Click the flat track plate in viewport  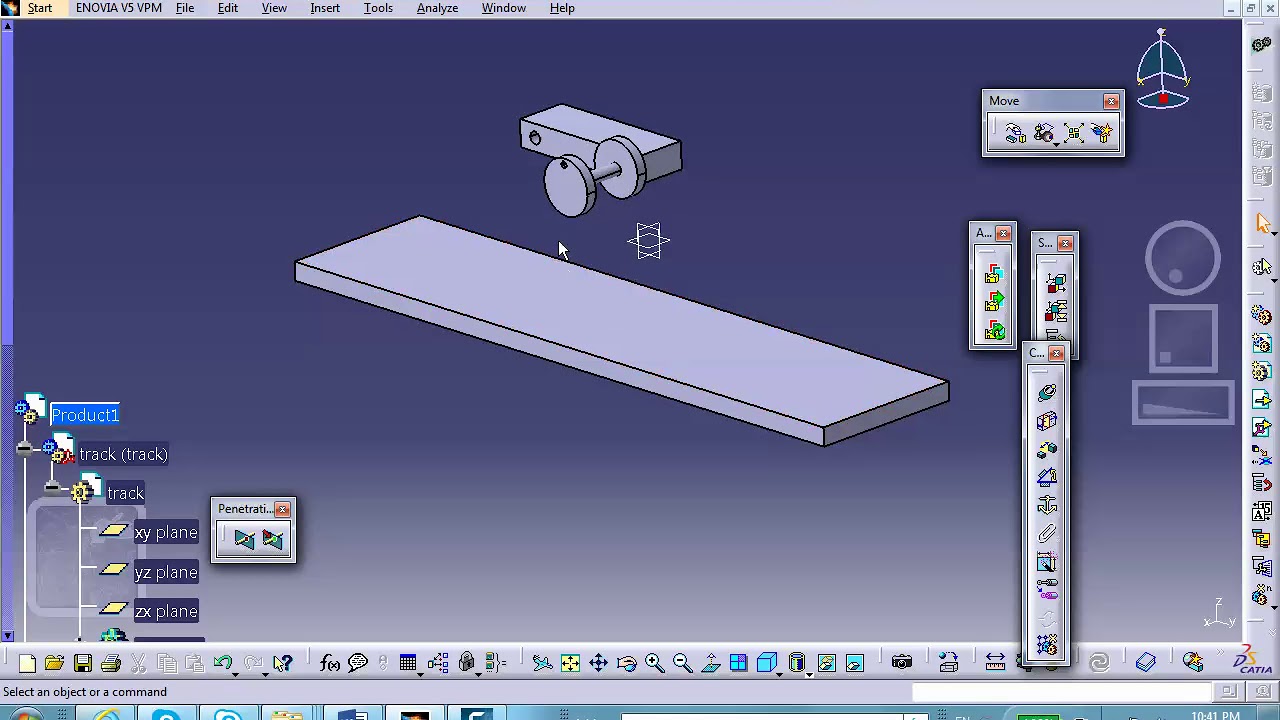pos(621,330)
